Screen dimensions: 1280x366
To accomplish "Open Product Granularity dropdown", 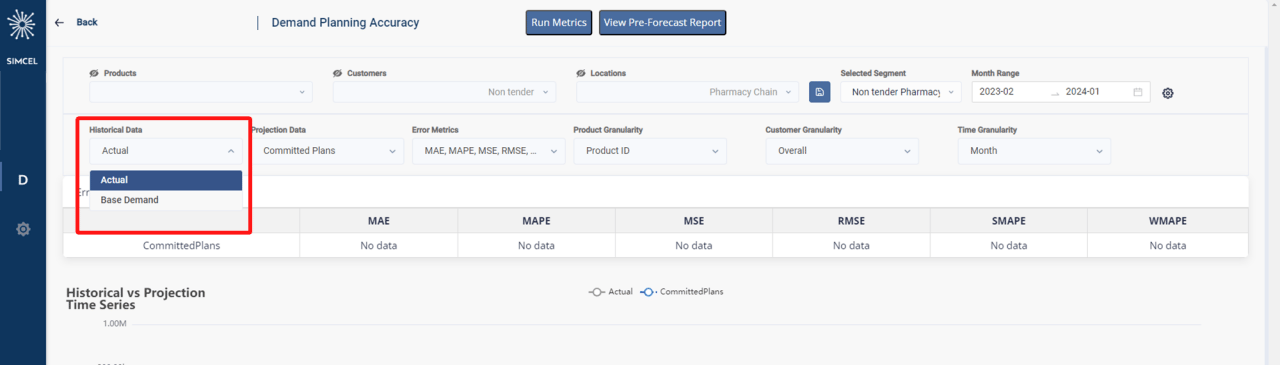I will click(x=650, y=151).
